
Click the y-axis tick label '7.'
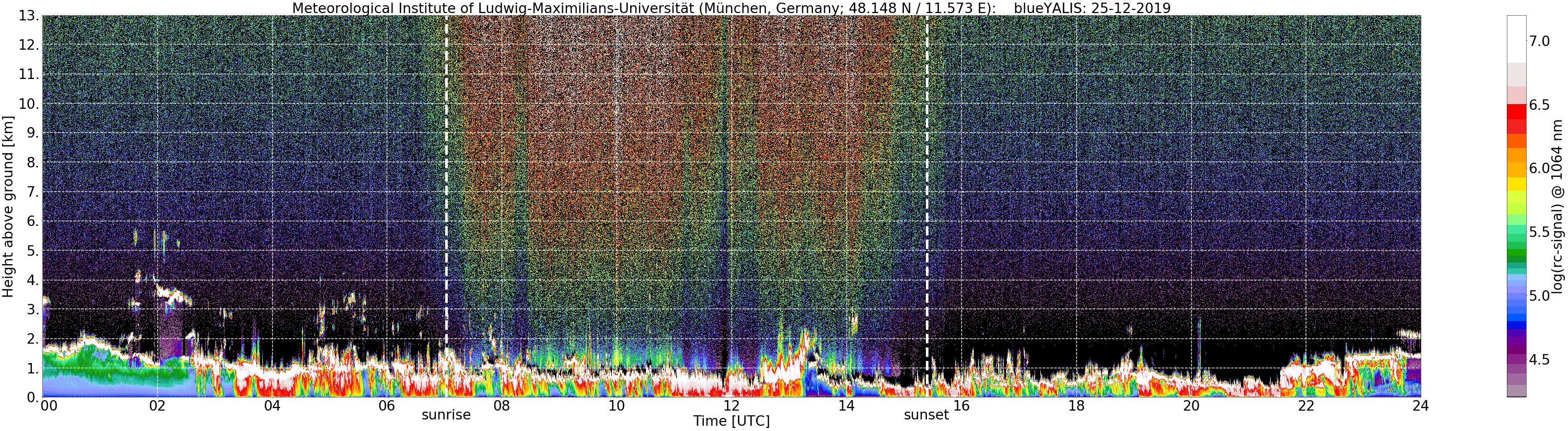33,192
